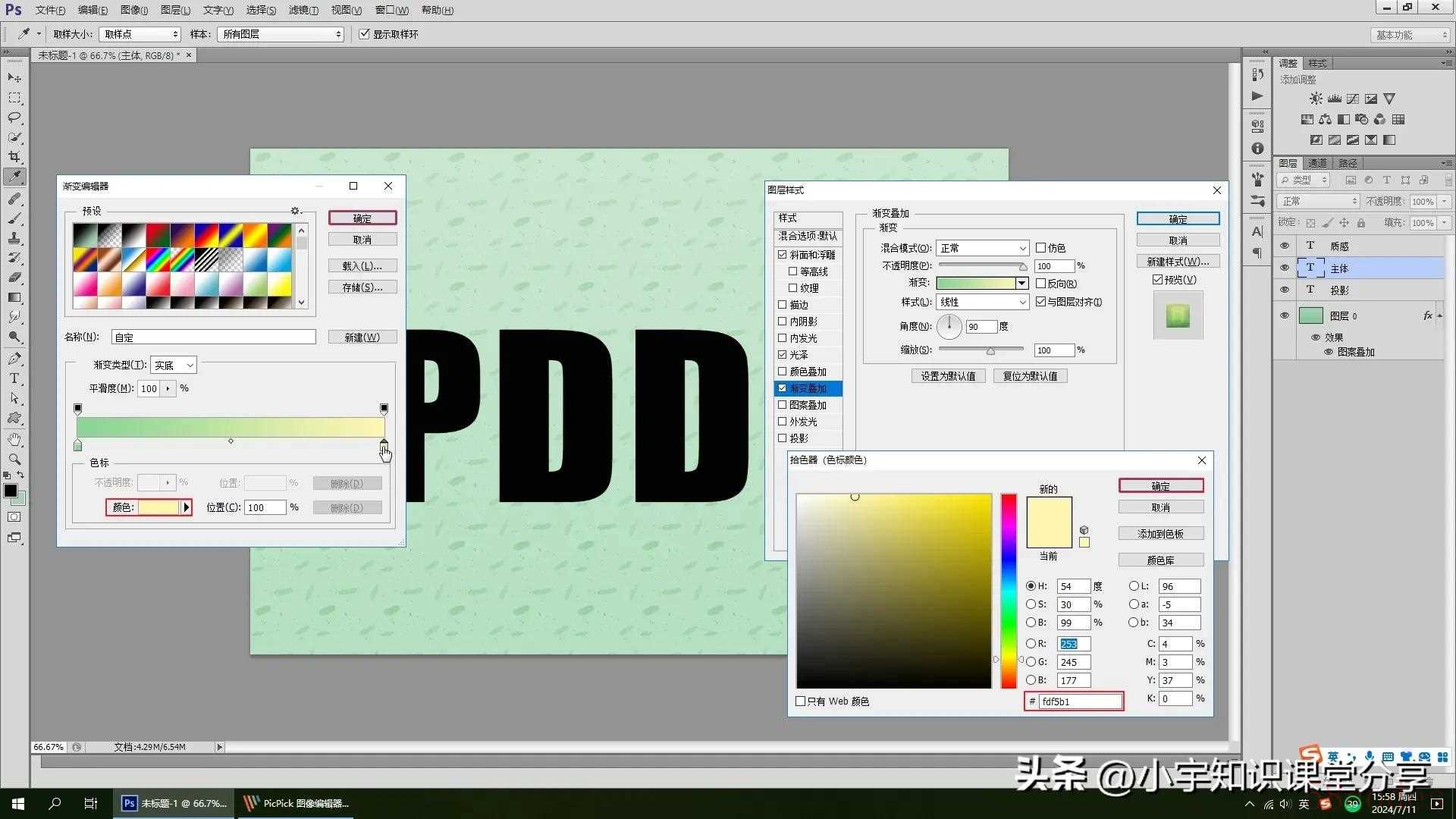The image size is (1456, 819).
Task: Click 设置为默认值 button
Action: coord(948,376)
